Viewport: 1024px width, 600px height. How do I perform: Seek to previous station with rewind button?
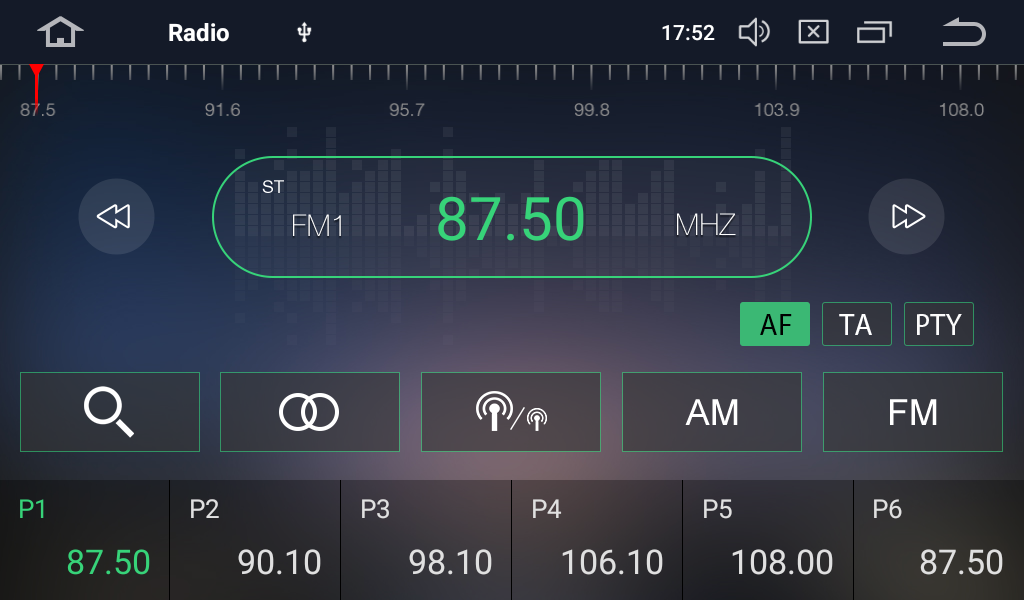tap(116, 216)
